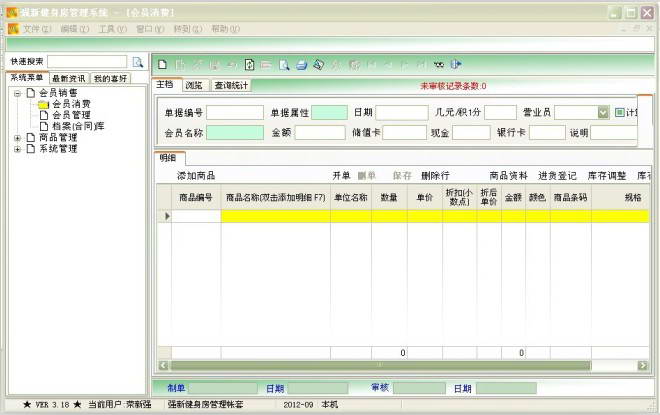Switch to the 我的喜好 tab
The image size is (660, 415).
coord(110,78)
